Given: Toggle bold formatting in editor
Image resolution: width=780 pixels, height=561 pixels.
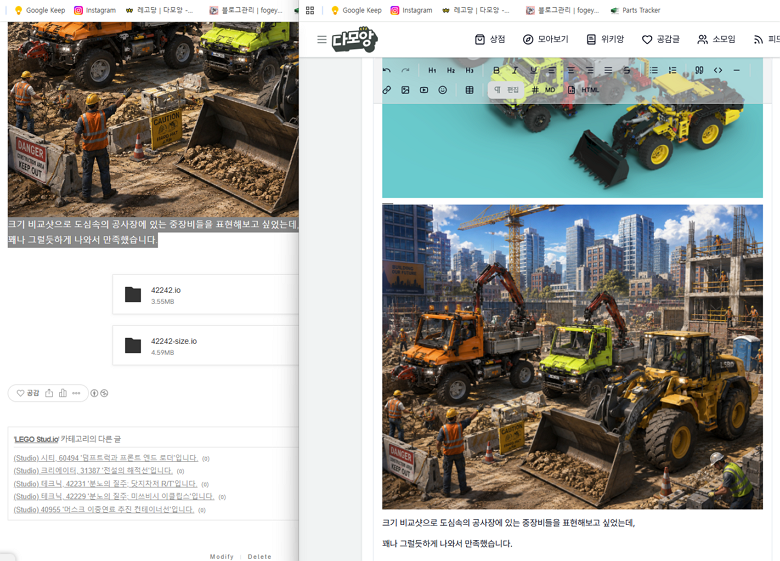Looking at the screenshot, I should pyautogui.click(x=496, y=70).
